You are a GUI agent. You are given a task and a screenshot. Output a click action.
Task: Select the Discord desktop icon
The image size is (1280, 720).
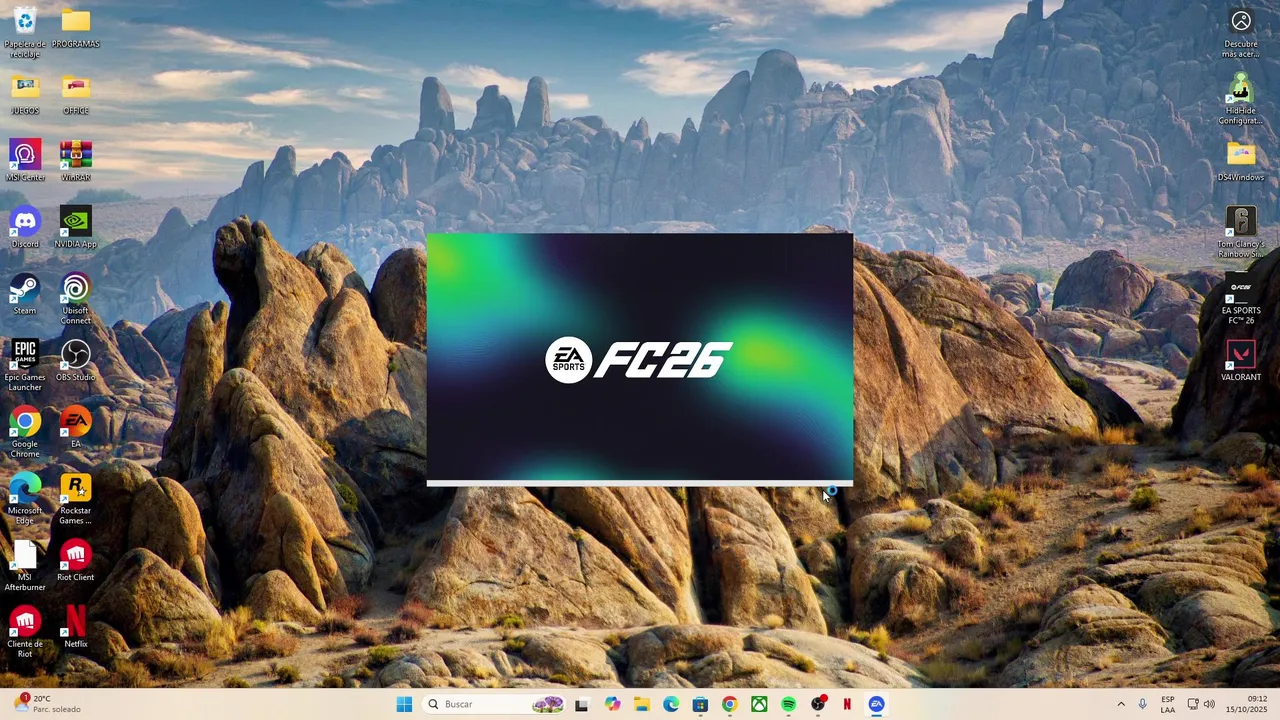click(x=25, y=228)
